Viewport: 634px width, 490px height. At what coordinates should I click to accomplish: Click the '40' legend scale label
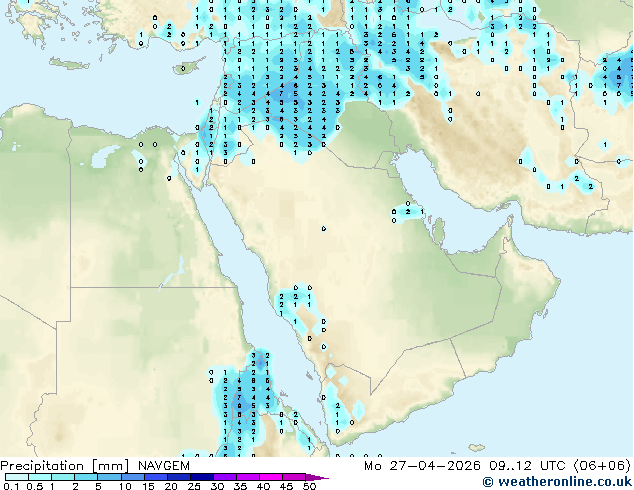point(263,486)
